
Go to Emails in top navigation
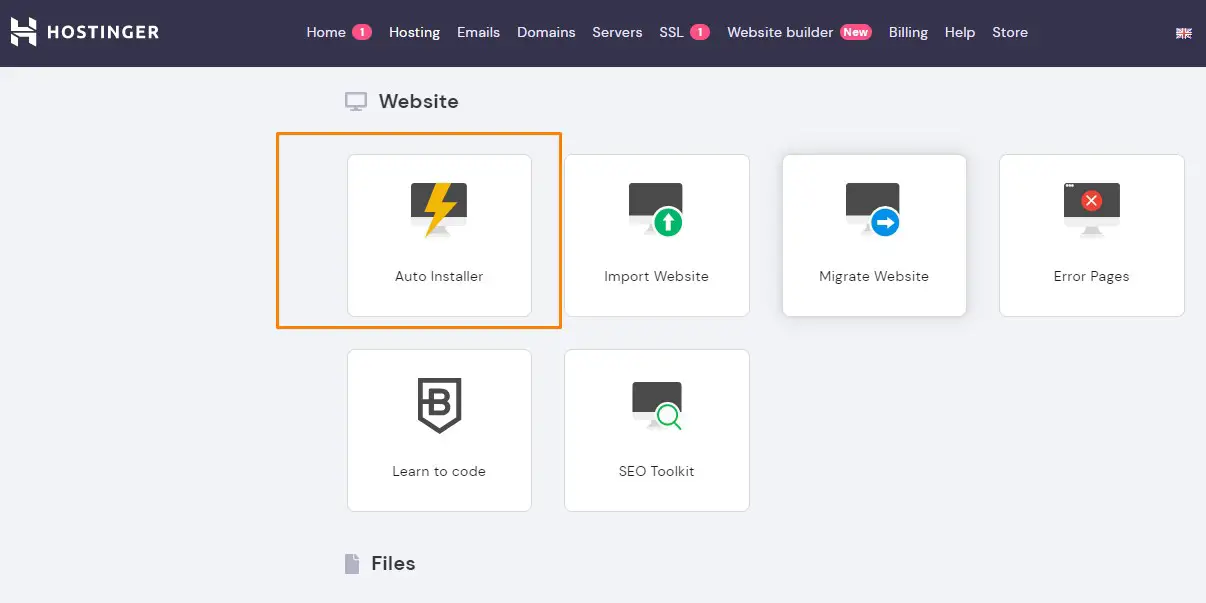point(478,32)
